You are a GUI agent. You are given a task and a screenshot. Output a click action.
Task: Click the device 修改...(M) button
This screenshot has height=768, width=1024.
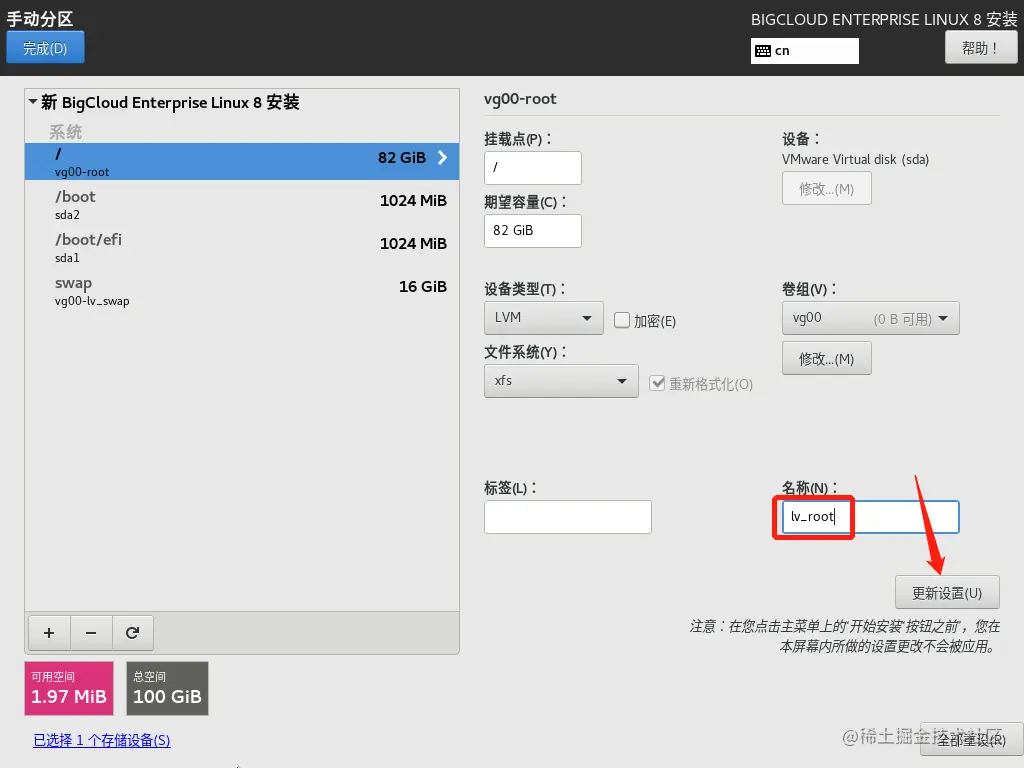click(827, 189)
